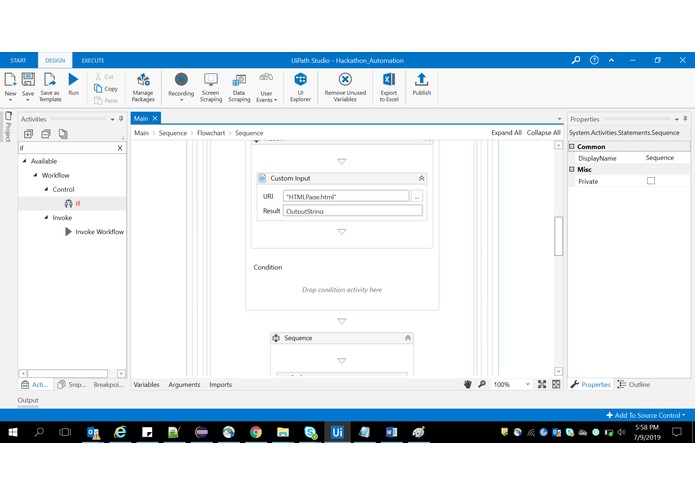695x494 pixels.
Task: Open the Help icon in title bar
Action: (x=594, y=60)
